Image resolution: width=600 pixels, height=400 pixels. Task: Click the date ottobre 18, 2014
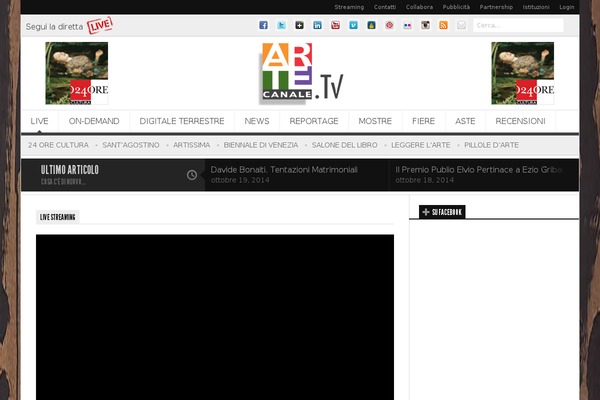point(424,180)
